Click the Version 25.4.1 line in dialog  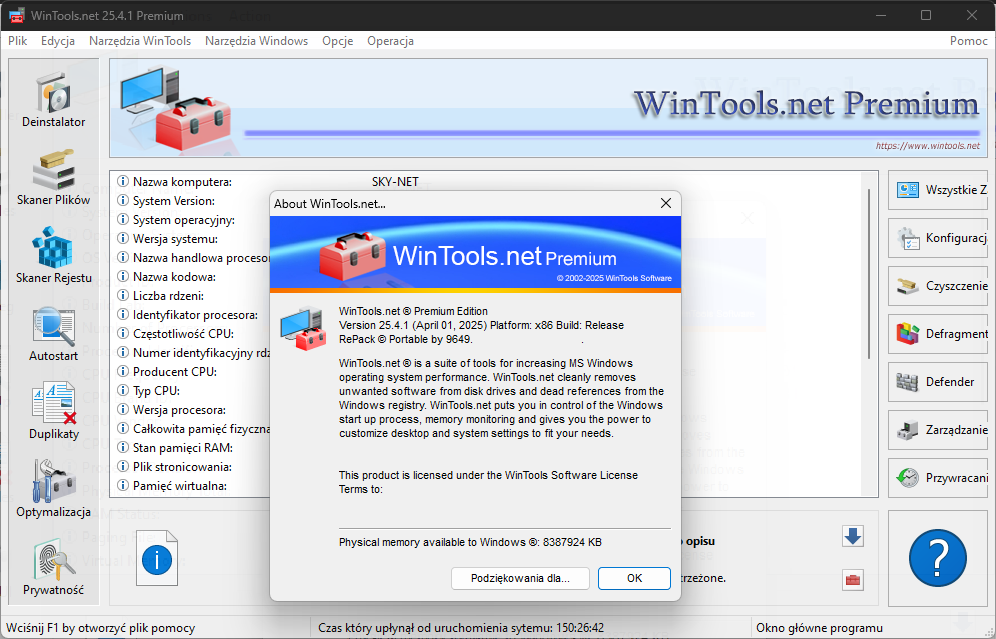[481, 325]
